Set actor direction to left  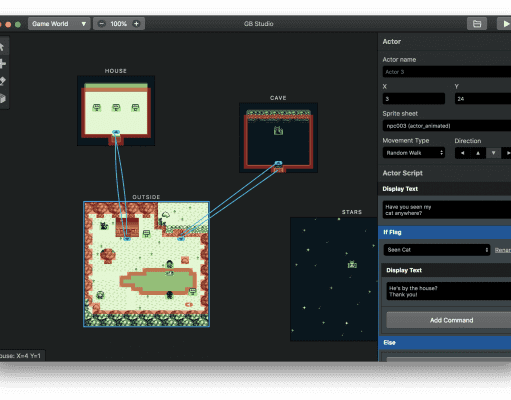(462, 153)
